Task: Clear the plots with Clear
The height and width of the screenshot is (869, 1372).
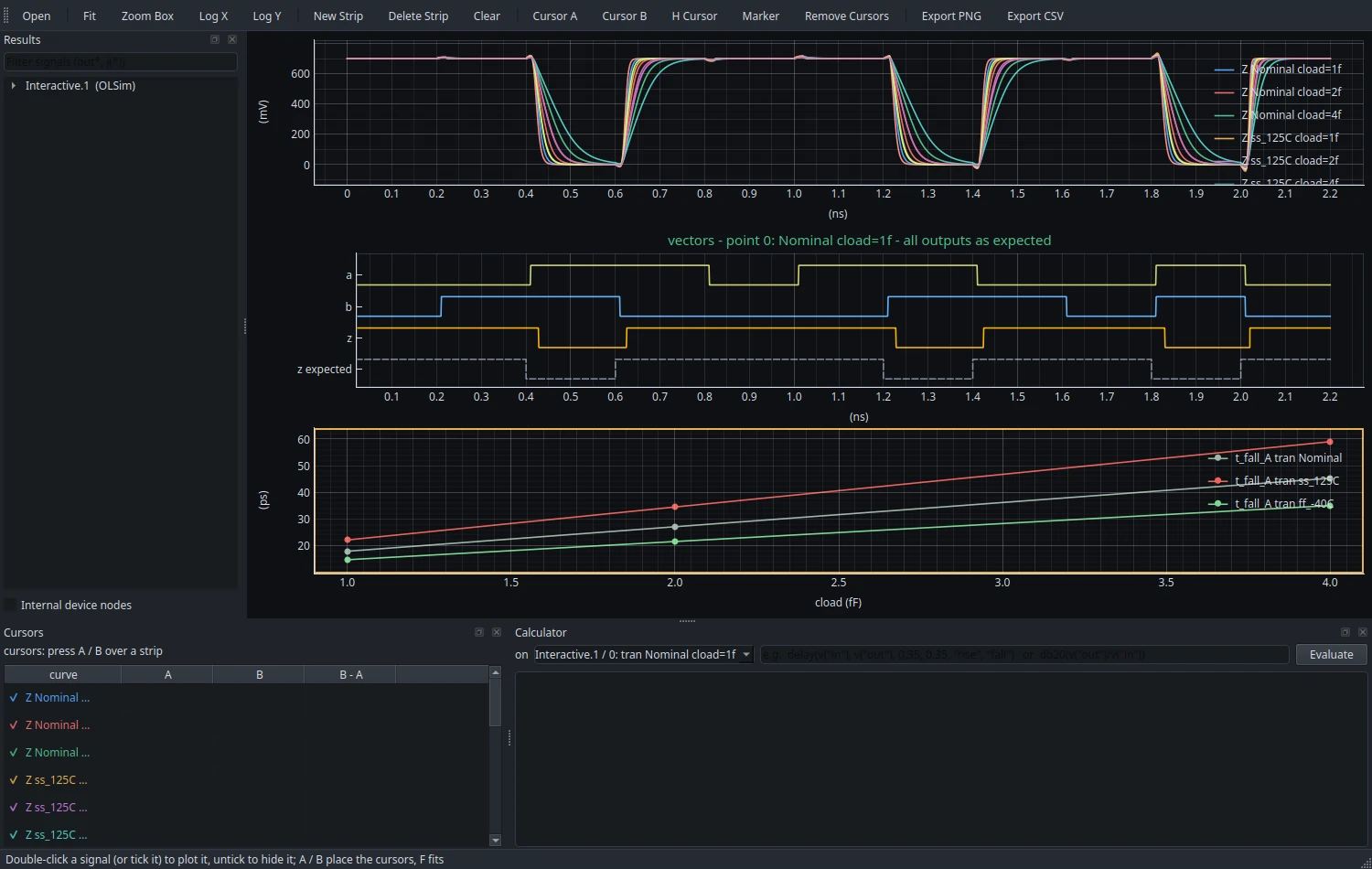Action: point(487,16)
